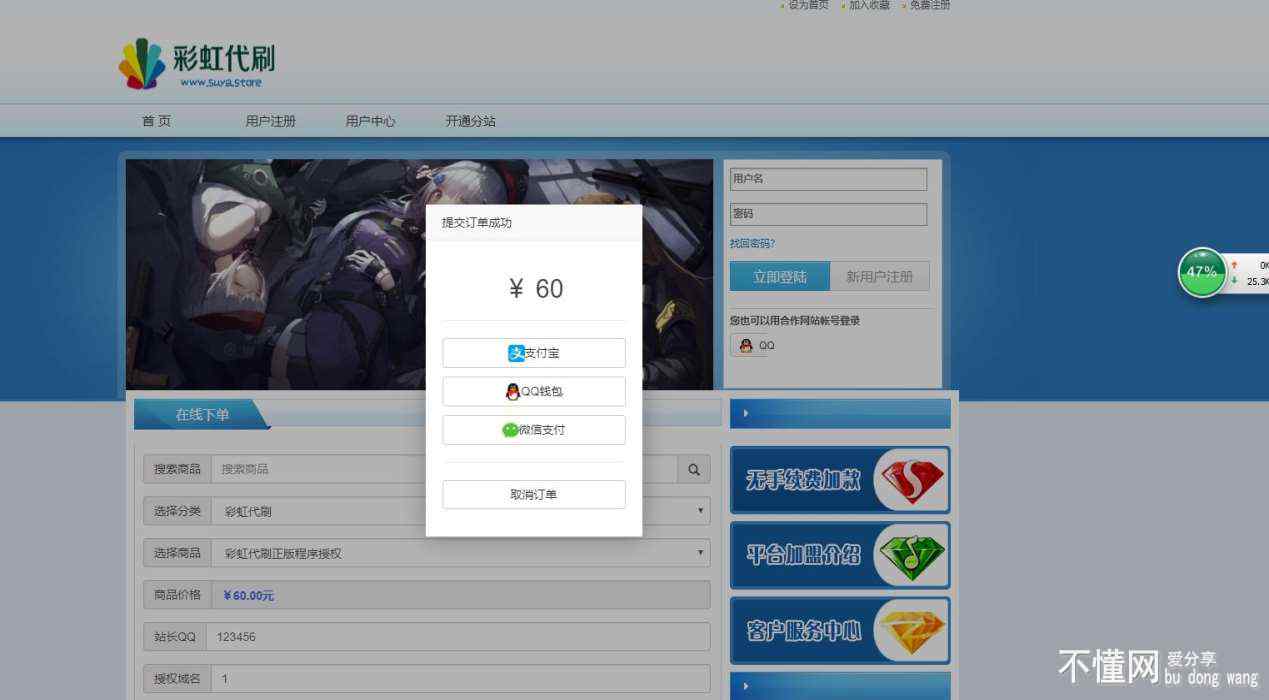Click the magnifier search button beside 搜索商品
This screenshot has height=700, width=1269.
(694, 469)
